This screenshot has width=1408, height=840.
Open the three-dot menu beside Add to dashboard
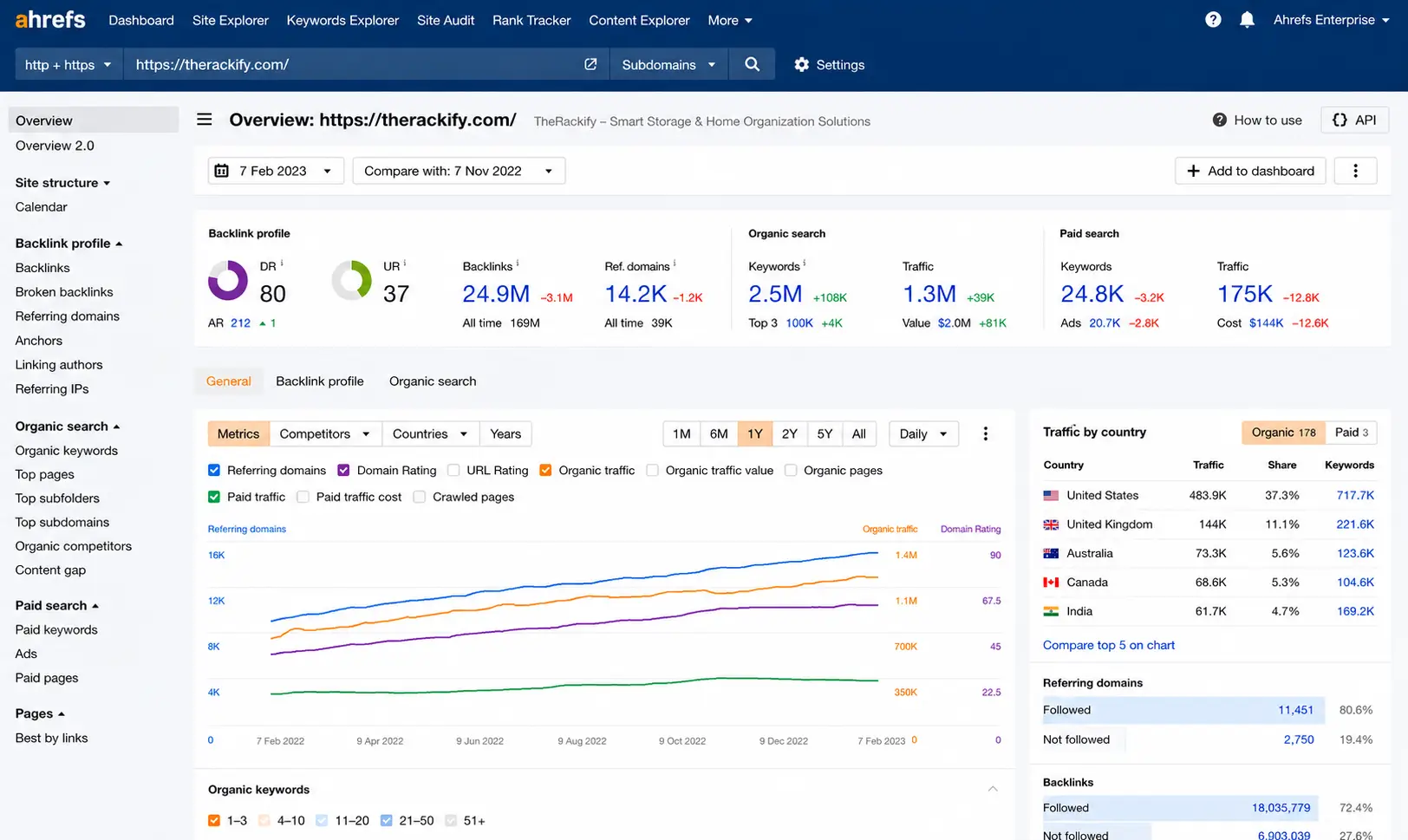tap(1356, 171)
